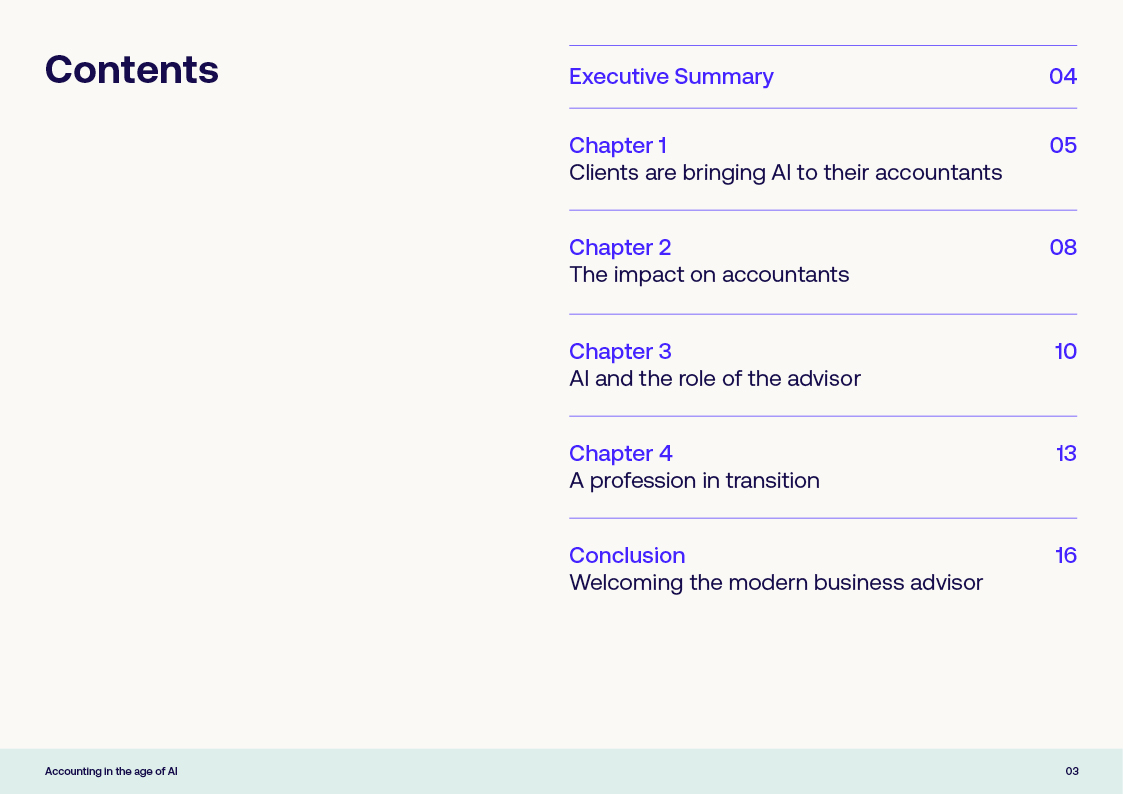This screenshot has height=794, width=1123.
Task: Click page number 13 beside Chapter 4
Action: pyautogui.click(x=1066, y=454)
